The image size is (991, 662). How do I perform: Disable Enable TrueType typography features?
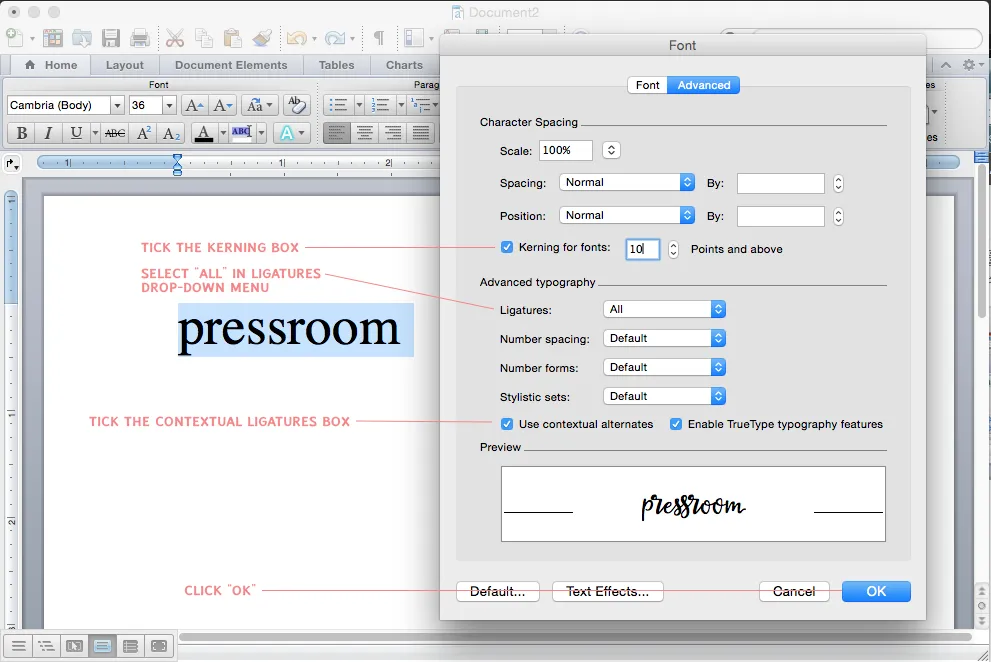[x=676, y=424]
